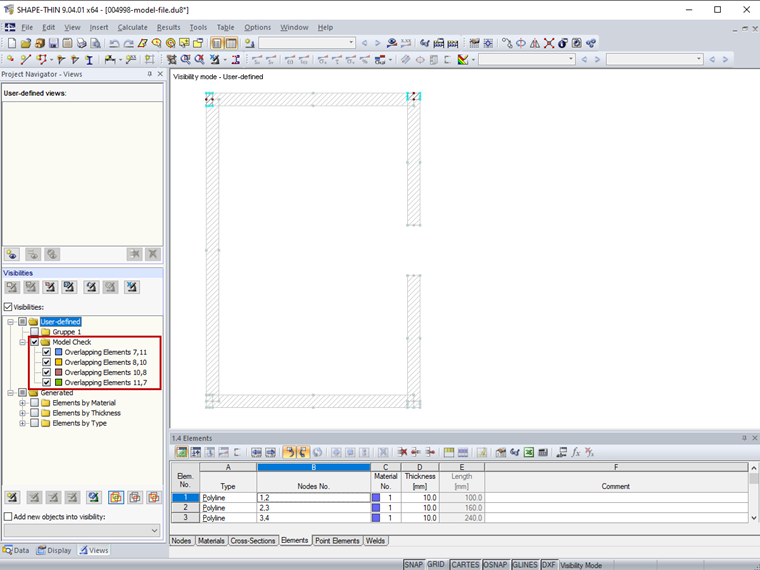Select the I-section profile tool

click(x=89, y=59)
